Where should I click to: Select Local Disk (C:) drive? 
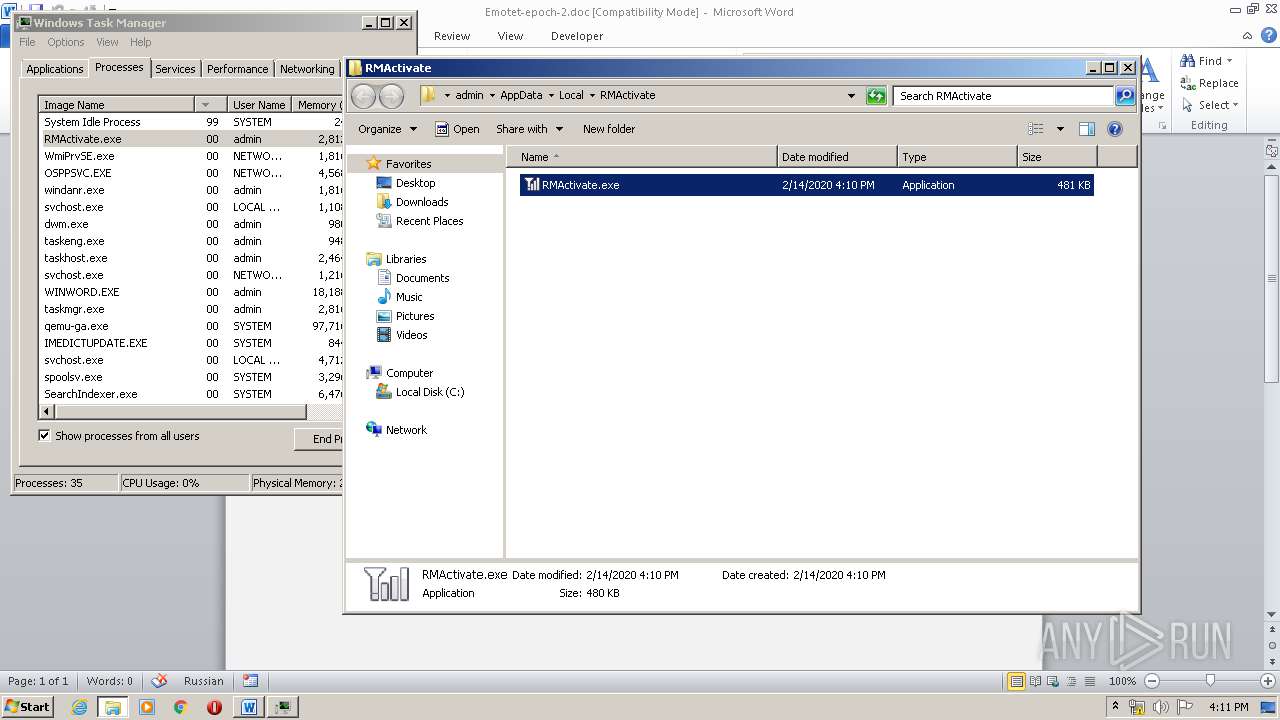click(x=429, y=392)
